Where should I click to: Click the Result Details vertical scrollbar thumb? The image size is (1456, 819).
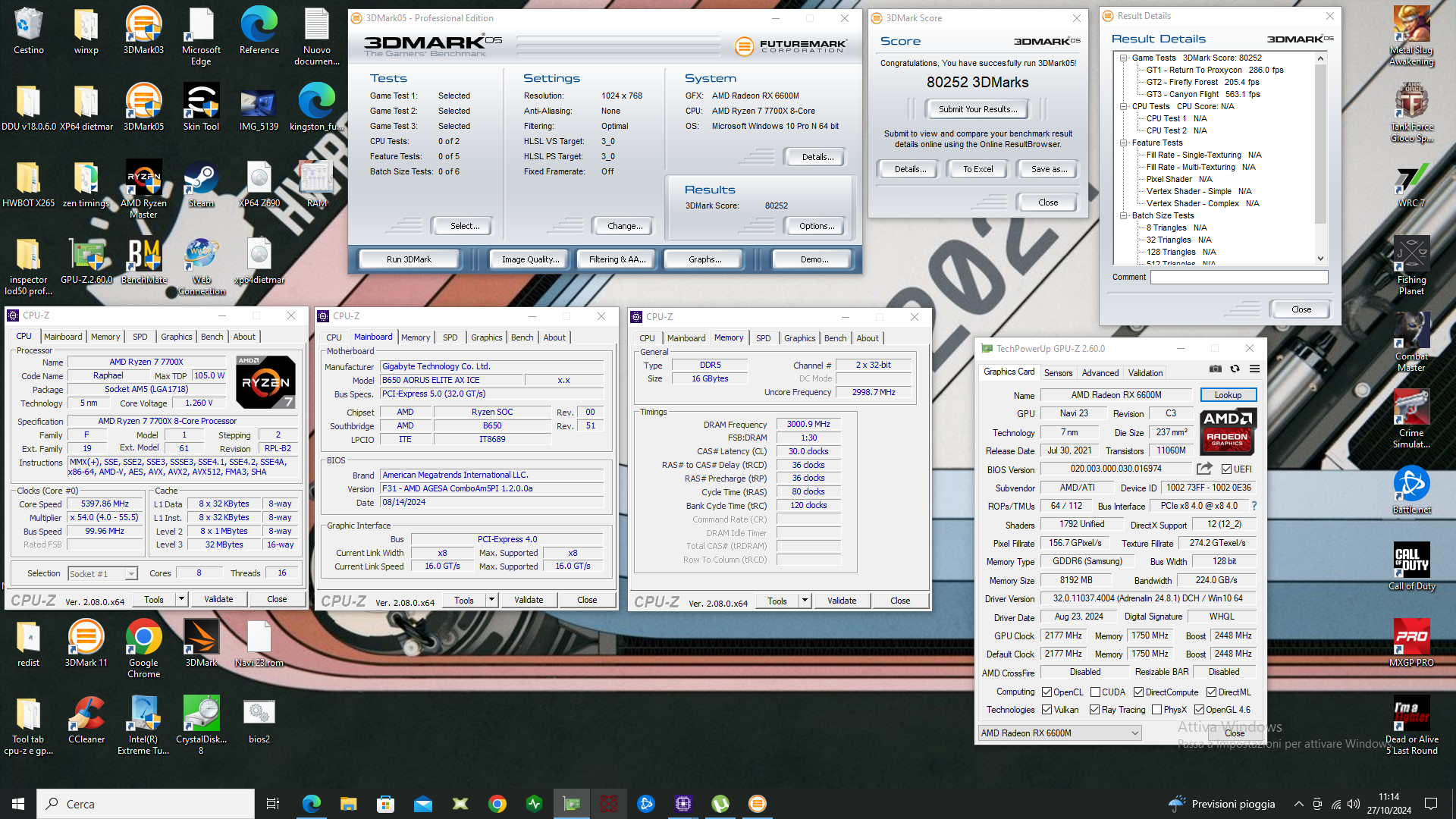pyautogui.click(x=1320, y=144)
